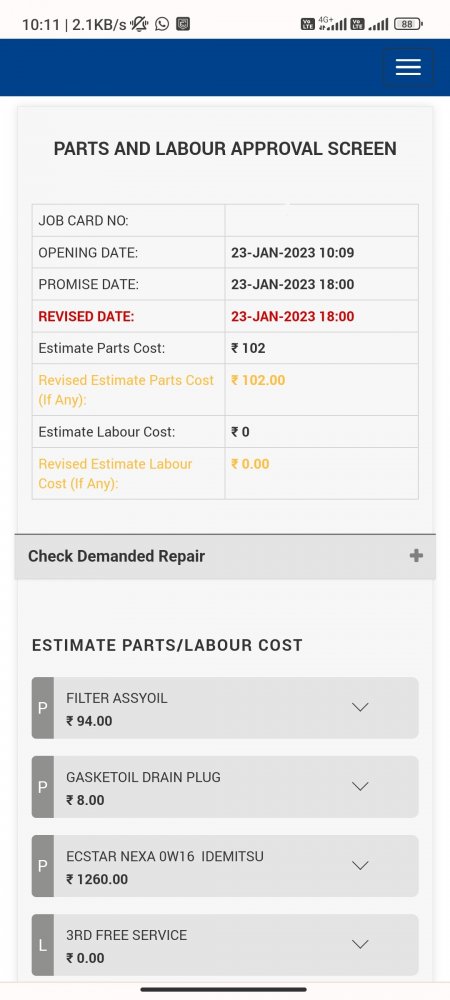Tap the WhatsApp status bar icon

pyautogui.click(x=162, y=24)
